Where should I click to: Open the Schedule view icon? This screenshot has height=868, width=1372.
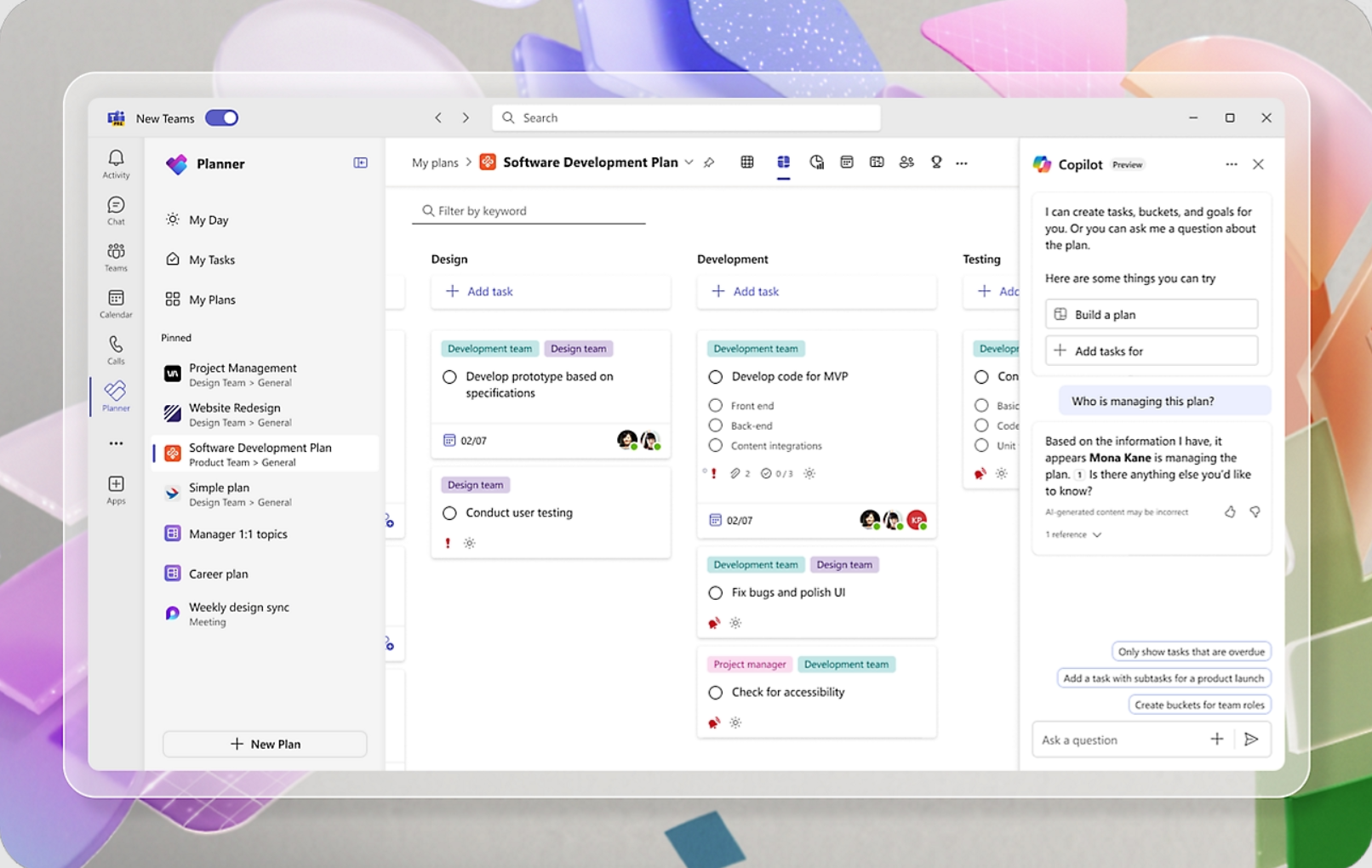click(847, 162)
